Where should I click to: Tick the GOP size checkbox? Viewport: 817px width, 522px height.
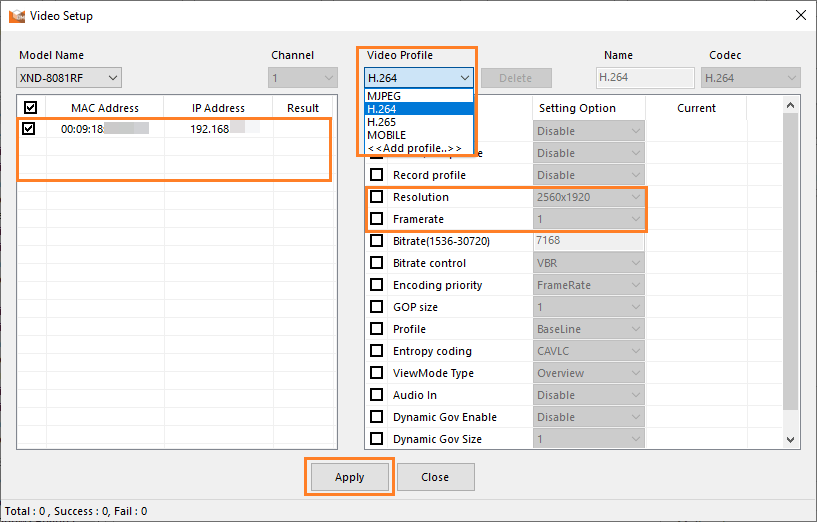(x=376, y=306)
